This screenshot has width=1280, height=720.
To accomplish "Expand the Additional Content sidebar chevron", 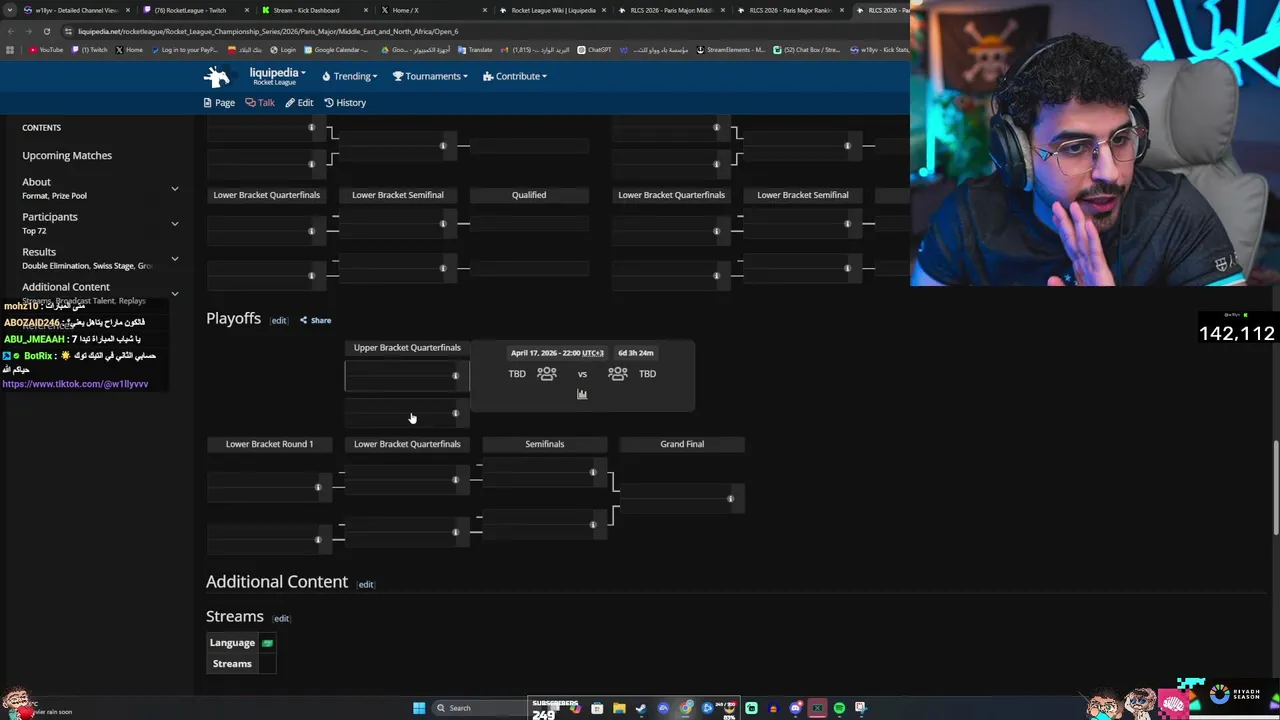I will click(175, 293).
